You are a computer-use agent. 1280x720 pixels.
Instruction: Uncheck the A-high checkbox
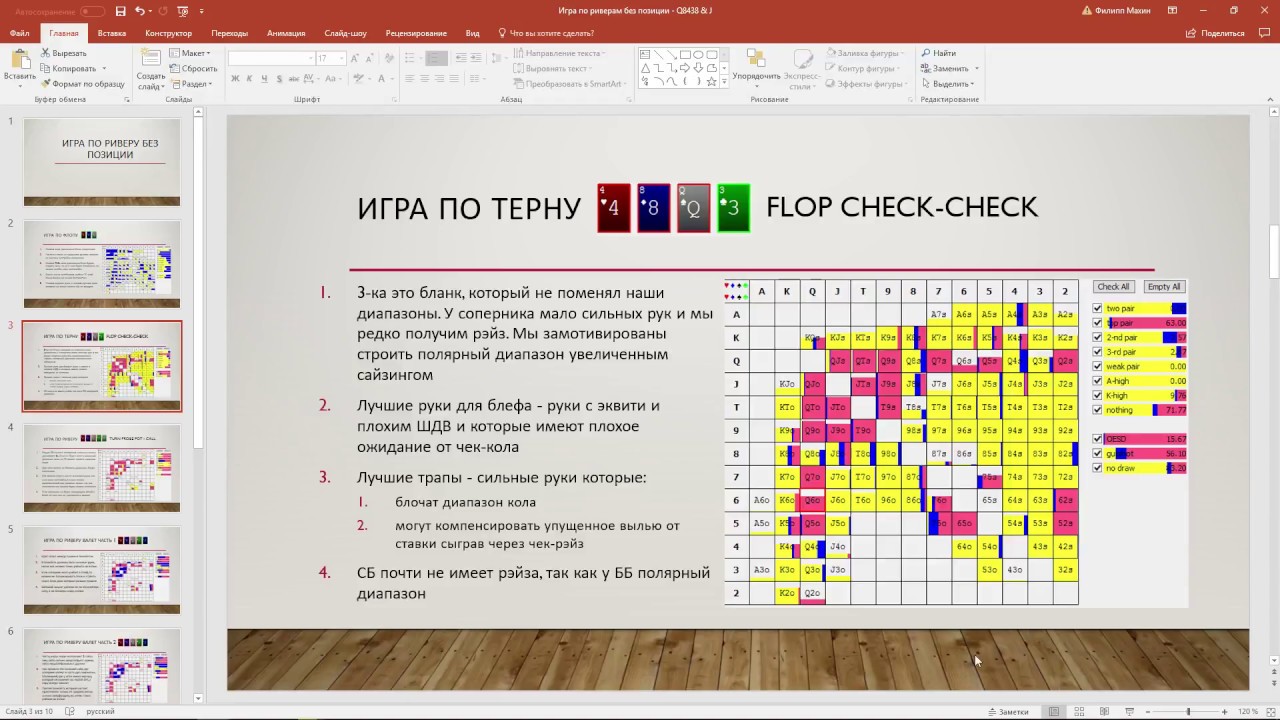click(x=1098, y=381)
